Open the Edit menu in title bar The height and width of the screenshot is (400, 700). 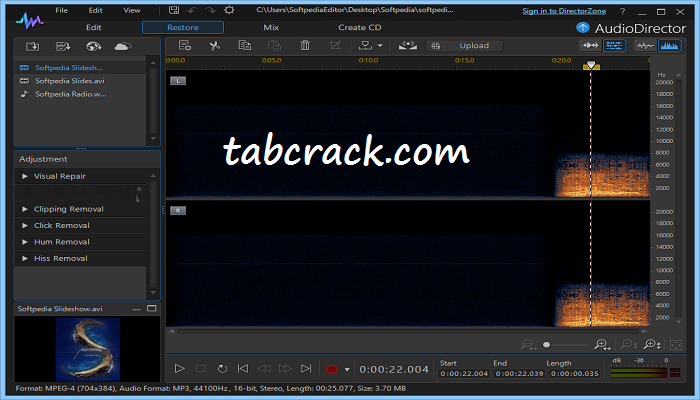[x=95, y=10]
